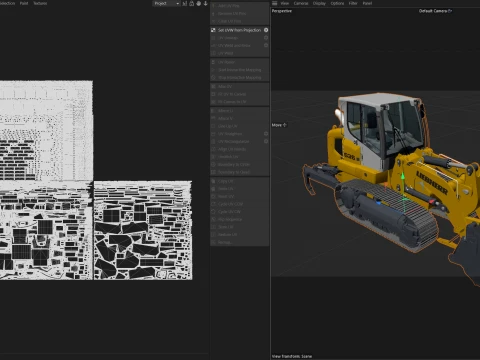Click the Move tool indicator label
The image size is (480, 360).
pyautogui.click(x=279, y=125)
